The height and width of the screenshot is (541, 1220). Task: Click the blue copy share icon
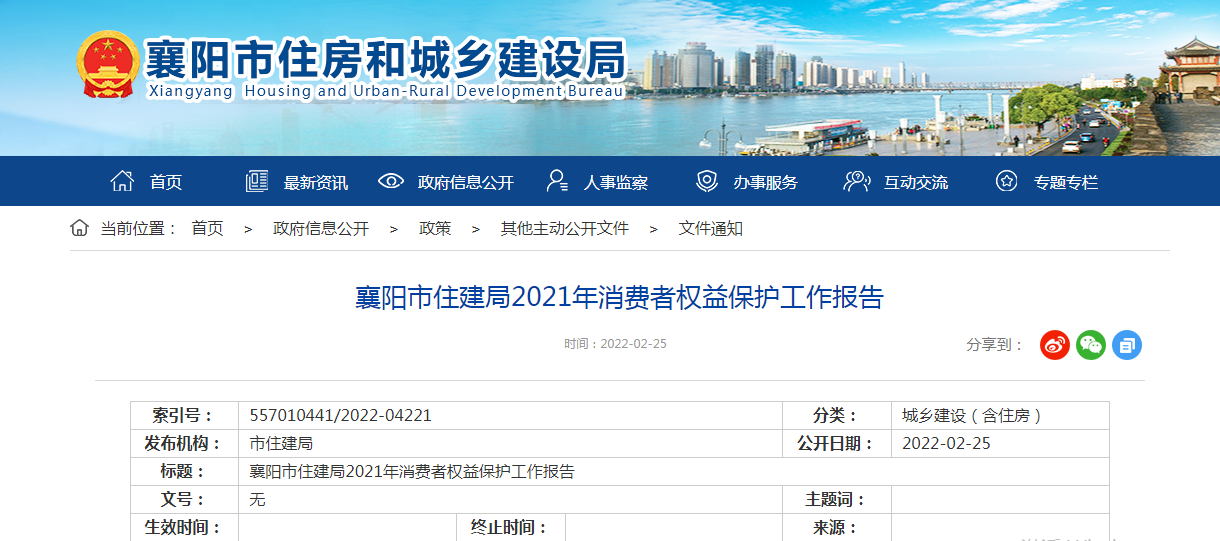point(1127,345)
